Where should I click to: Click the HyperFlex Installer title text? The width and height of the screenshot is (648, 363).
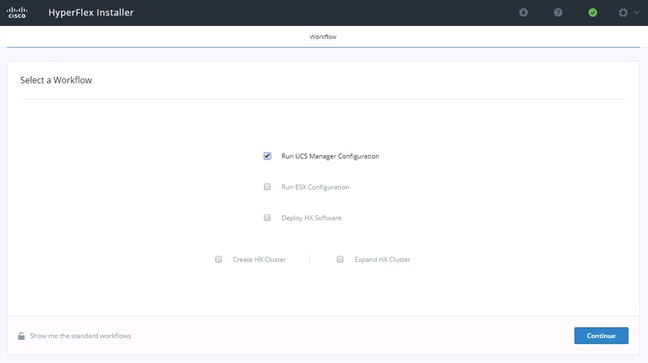coord(91,12)
